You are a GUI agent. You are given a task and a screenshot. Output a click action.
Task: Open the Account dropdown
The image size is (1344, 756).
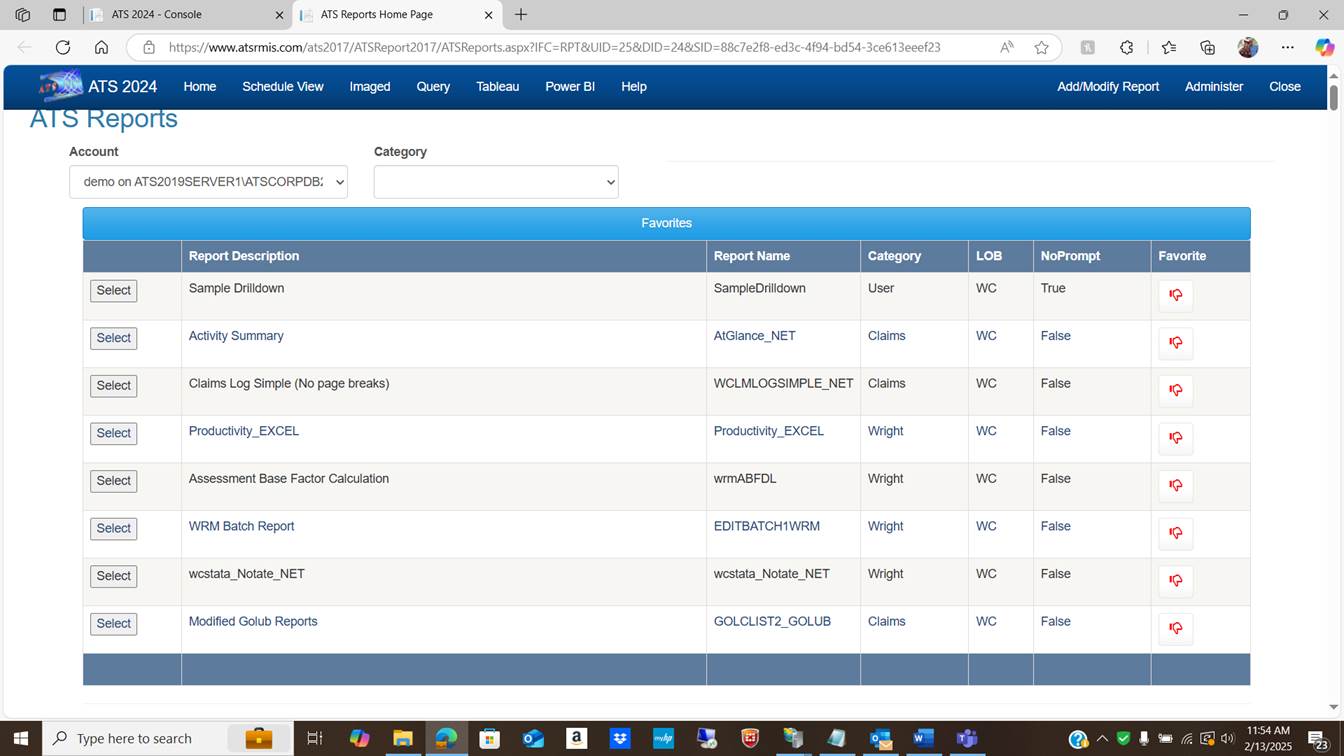208,182
